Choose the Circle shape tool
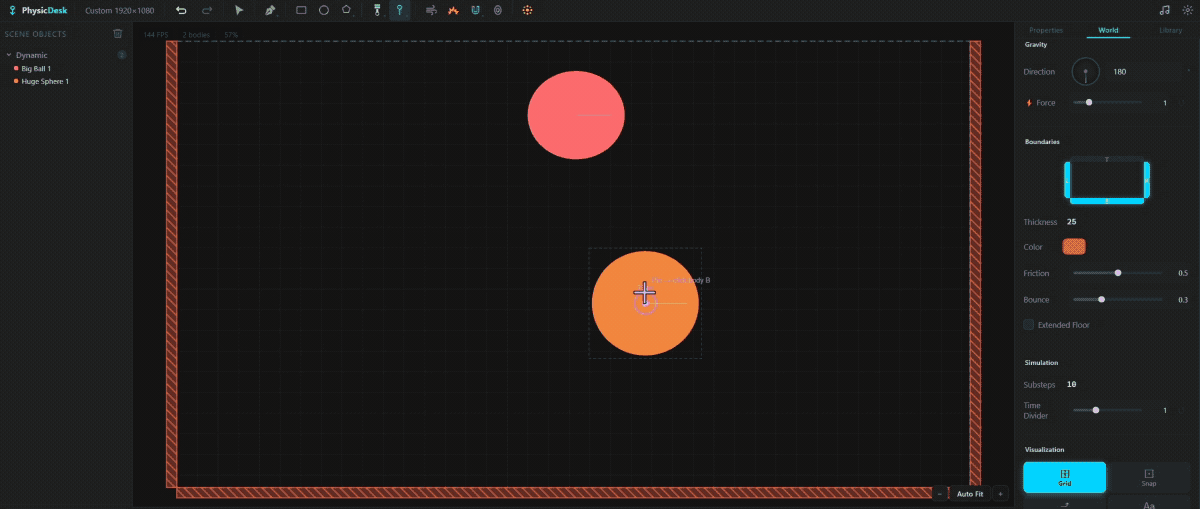The height and width of the screenshot is (509, 1200). [x=324, y=10]
